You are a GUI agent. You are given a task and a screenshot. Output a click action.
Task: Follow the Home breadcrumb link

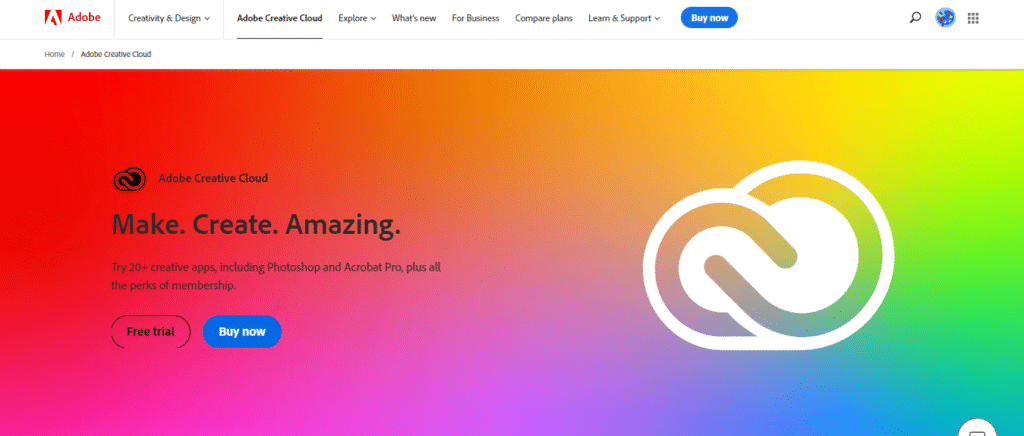point(54,54)
